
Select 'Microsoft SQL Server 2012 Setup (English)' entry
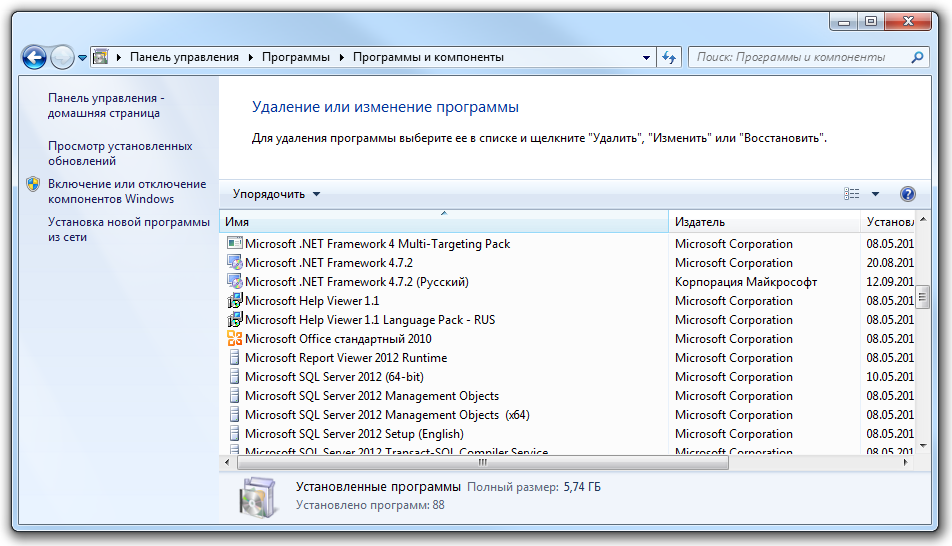tap(354, 434)
